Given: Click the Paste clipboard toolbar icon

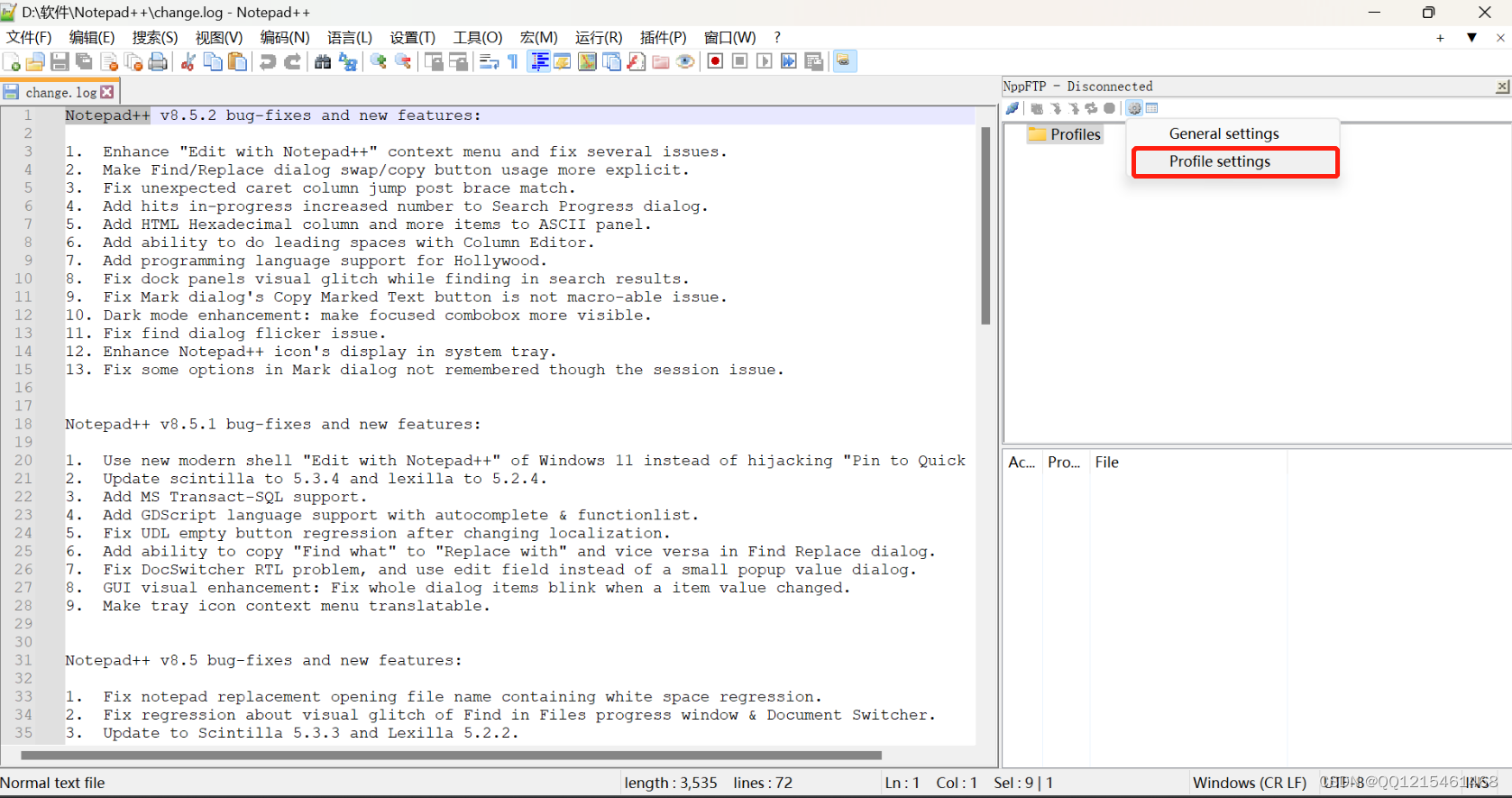Looking at the screenshot, I should [237, 61].
